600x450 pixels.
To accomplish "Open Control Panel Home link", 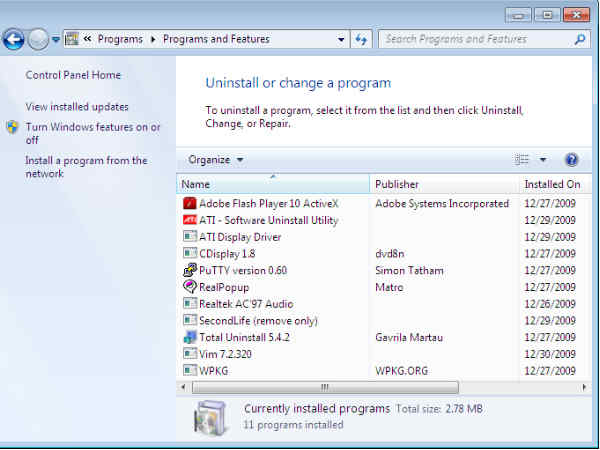I will tap(73, 75).
